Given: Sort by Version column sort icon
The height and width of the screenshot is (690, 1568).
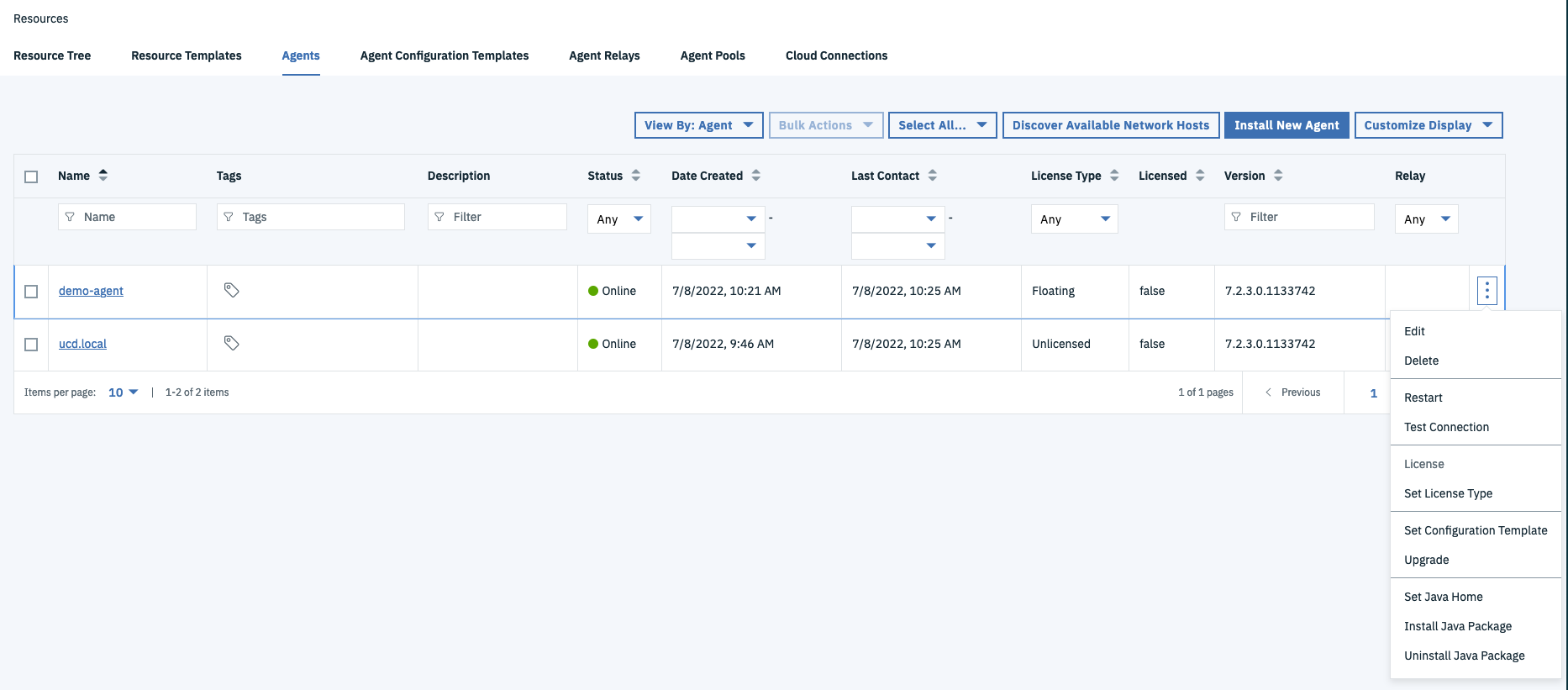Looking at the screenshot, I should tap(1278, 176).
